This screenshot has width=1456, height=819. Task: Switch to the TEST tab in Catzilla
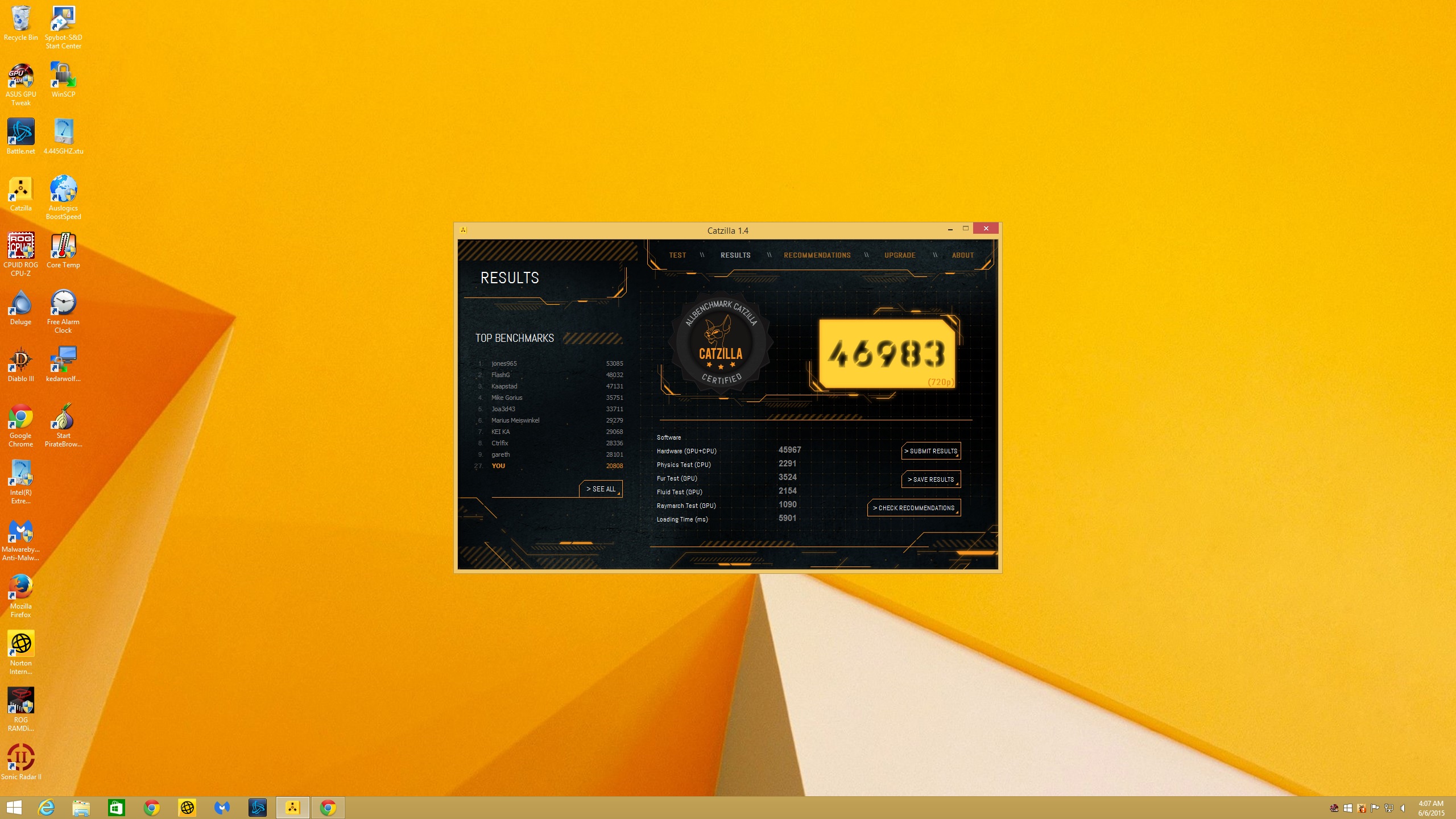[677, 255]
